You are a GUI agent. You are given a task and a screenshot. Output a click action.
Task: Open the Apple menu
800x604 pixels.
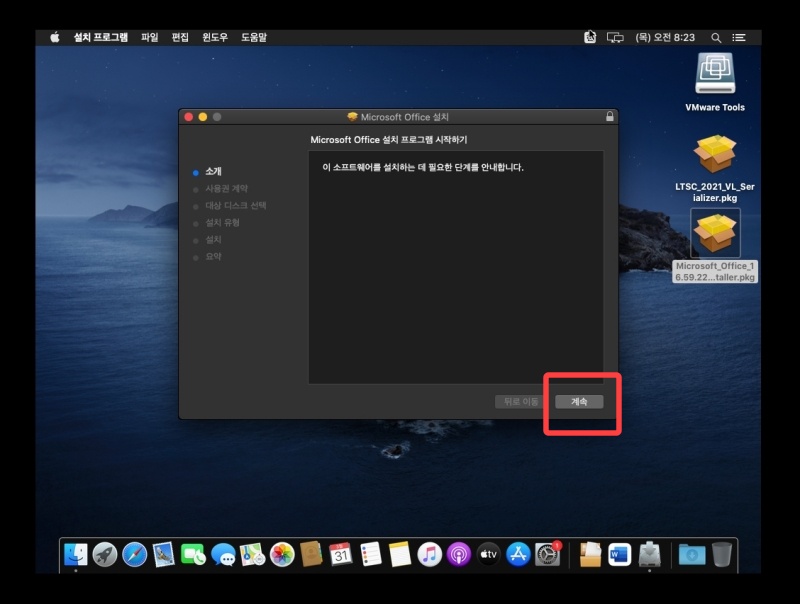(55, 37)
